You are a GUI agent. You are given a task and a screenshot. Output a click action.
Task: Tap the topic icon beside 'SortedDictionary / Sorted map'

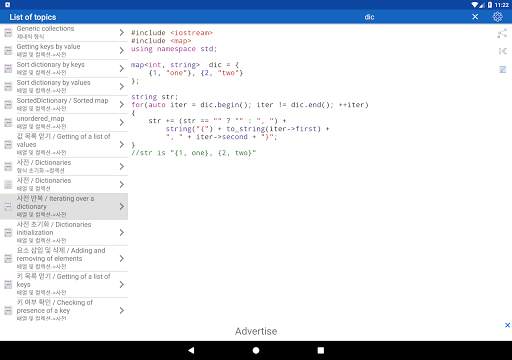(8, 104)
